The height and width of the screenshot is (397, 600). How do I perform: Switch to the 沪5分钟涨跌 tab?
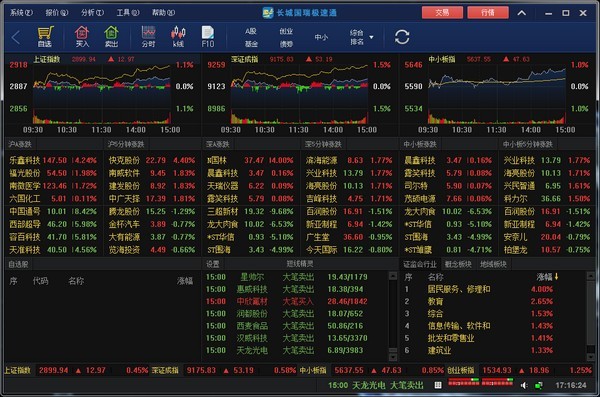[x=126, y=144]
